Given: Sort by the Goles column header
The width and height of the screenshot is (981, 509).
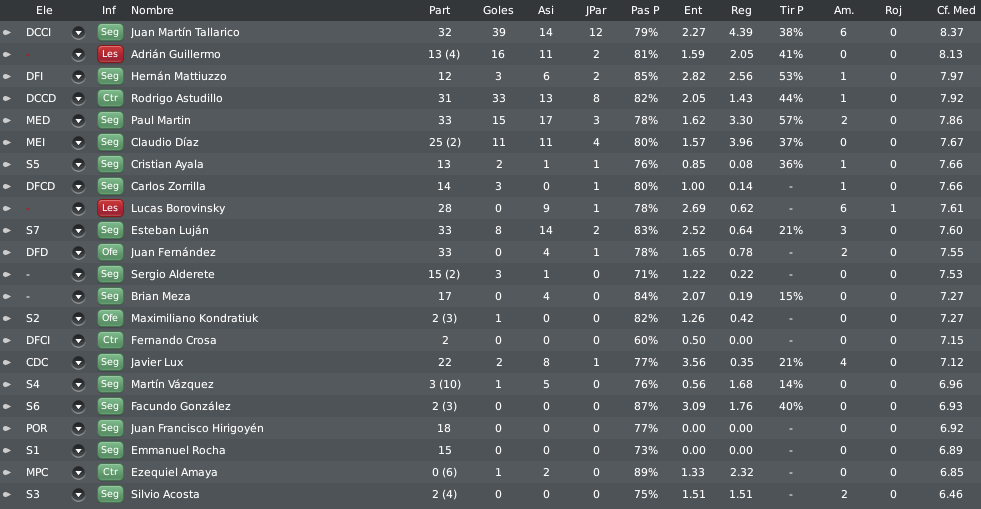Looking at the screenshot, I should (498, 10).
